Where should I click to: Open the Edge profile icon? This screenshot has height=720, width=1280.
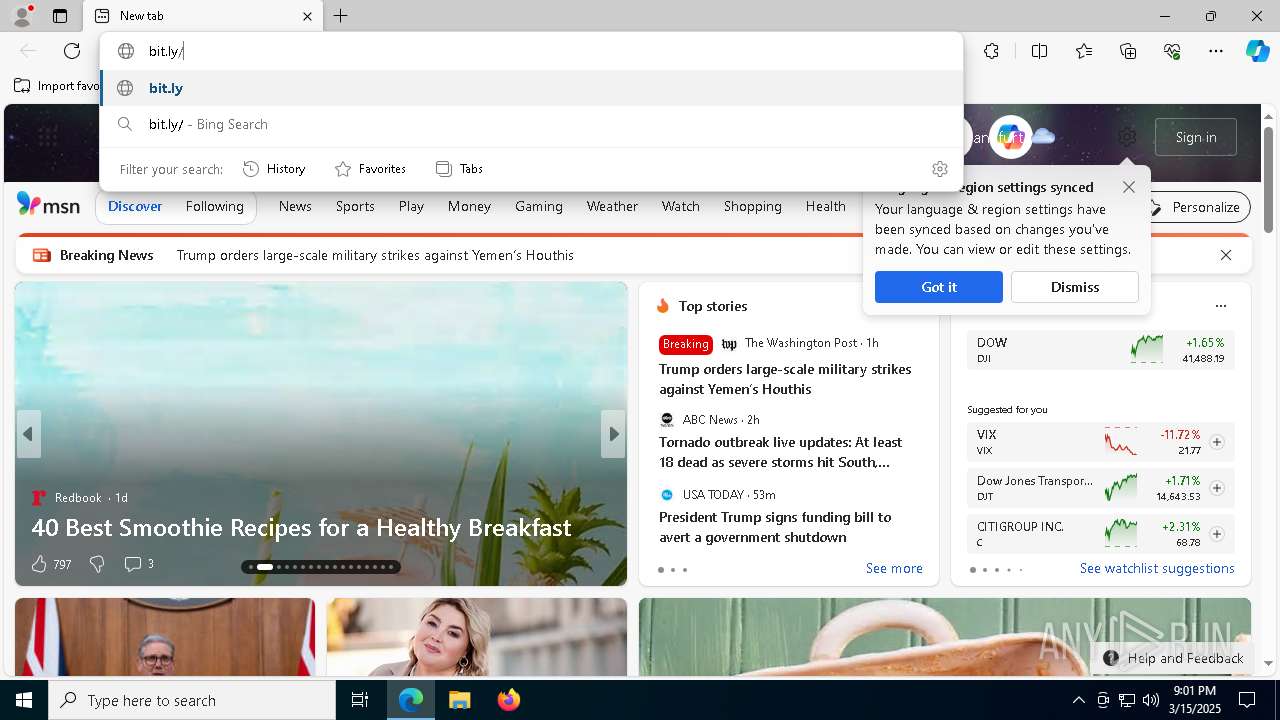pos(21,16)
